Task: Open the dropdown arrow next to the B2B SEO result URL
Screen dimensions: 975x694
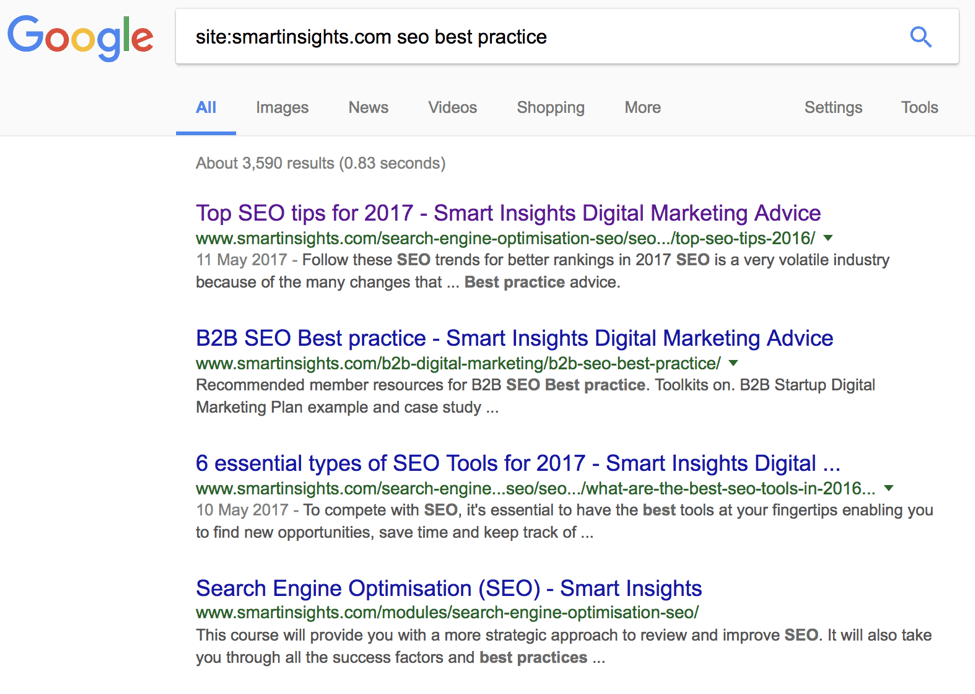Action: (x=733, y=363)
